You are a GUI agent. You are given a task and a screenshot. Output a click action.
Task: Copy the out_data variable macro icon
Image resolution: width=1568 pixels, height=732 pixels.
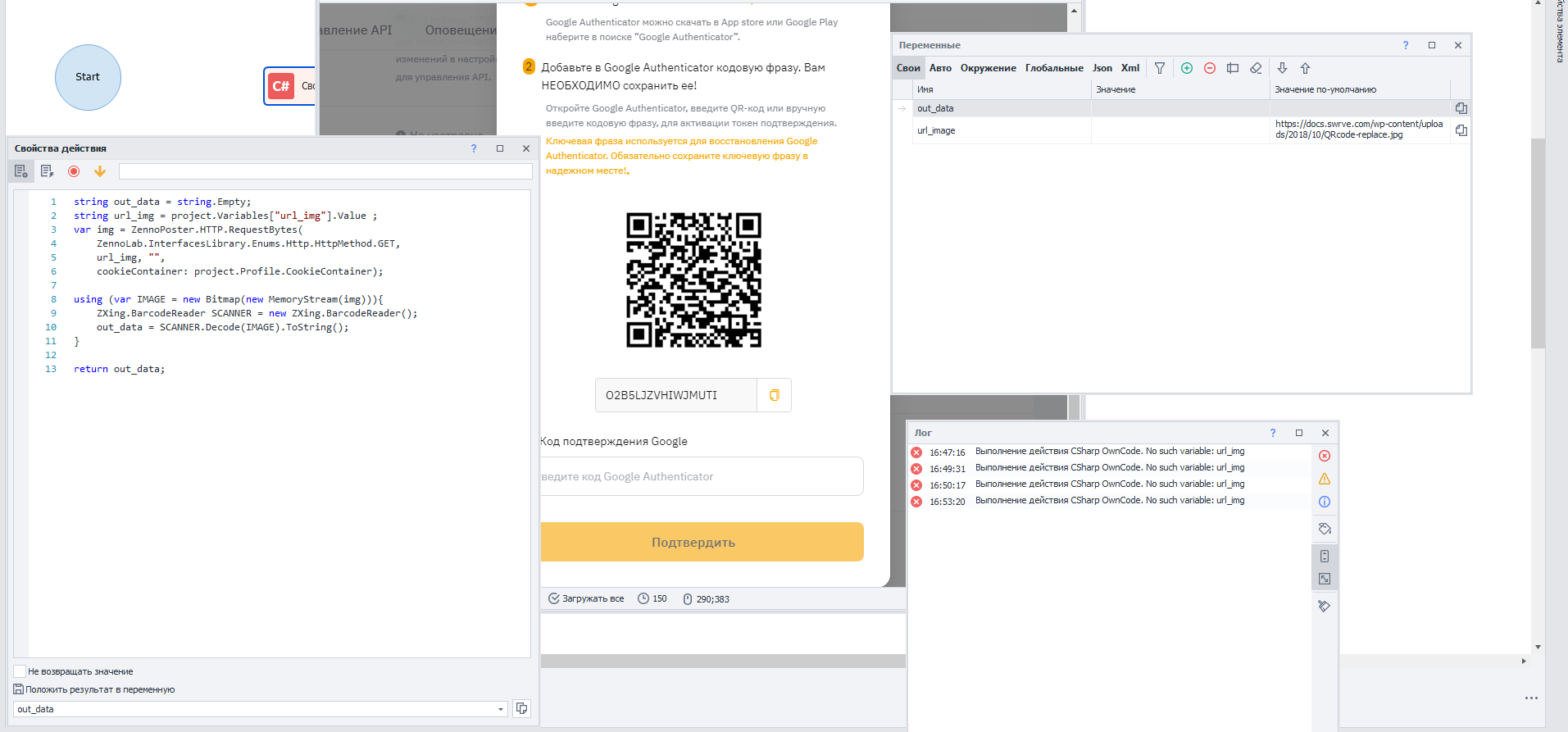pos(1461,108)
